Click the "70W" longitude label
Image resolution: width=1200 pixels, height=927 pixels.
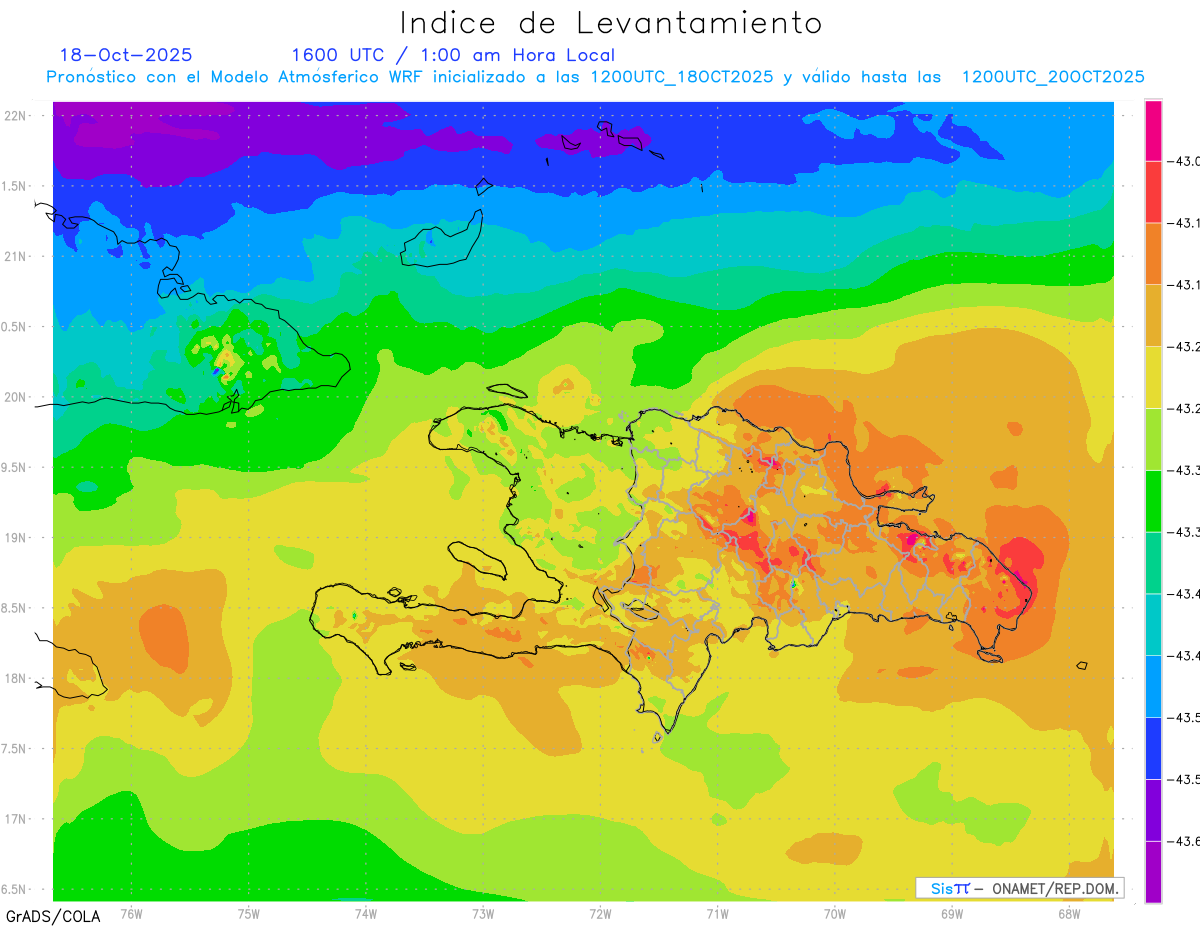[x=834, y=913]
